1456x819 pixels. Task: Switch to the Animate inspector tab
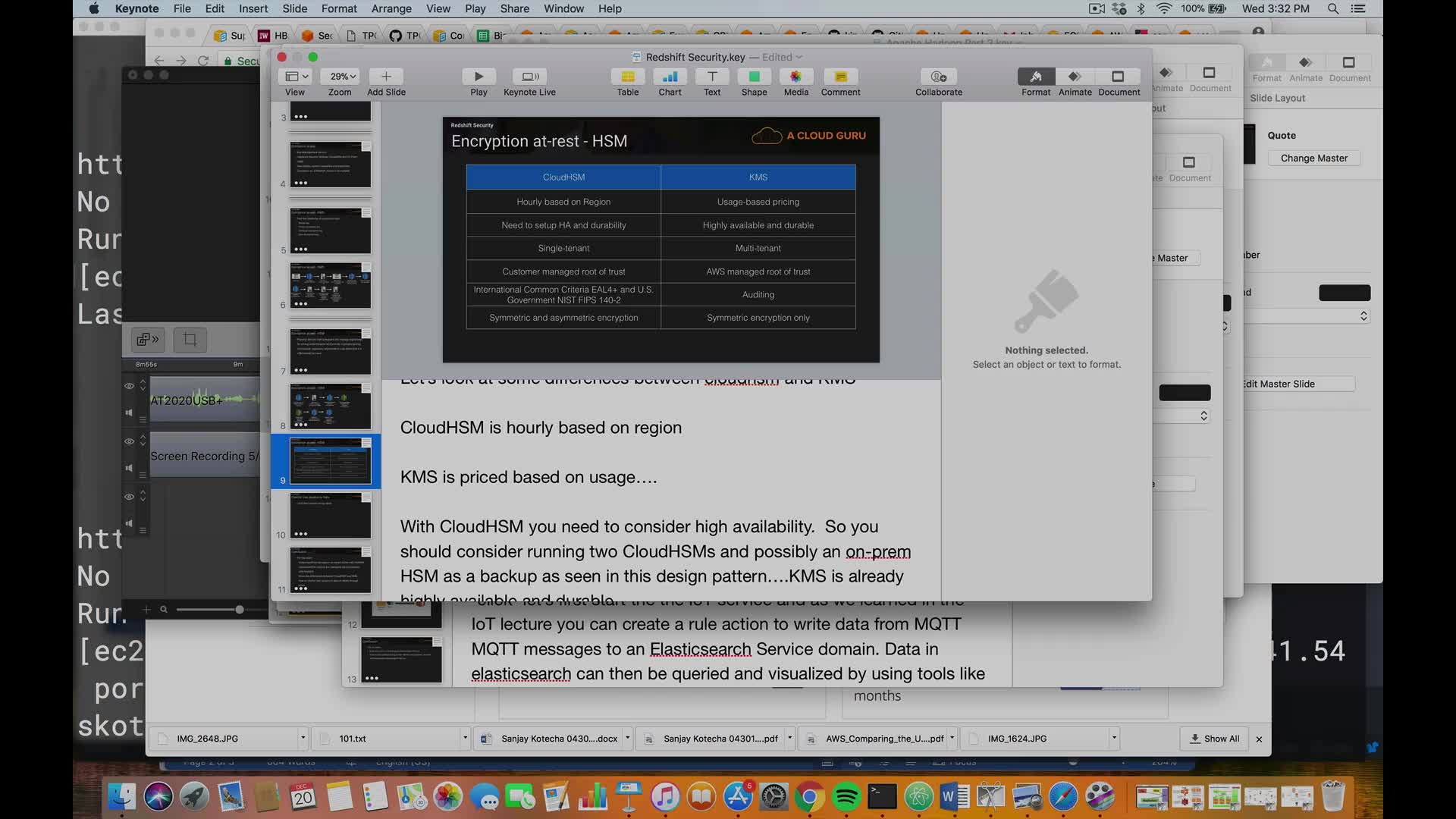point(1075,77)
